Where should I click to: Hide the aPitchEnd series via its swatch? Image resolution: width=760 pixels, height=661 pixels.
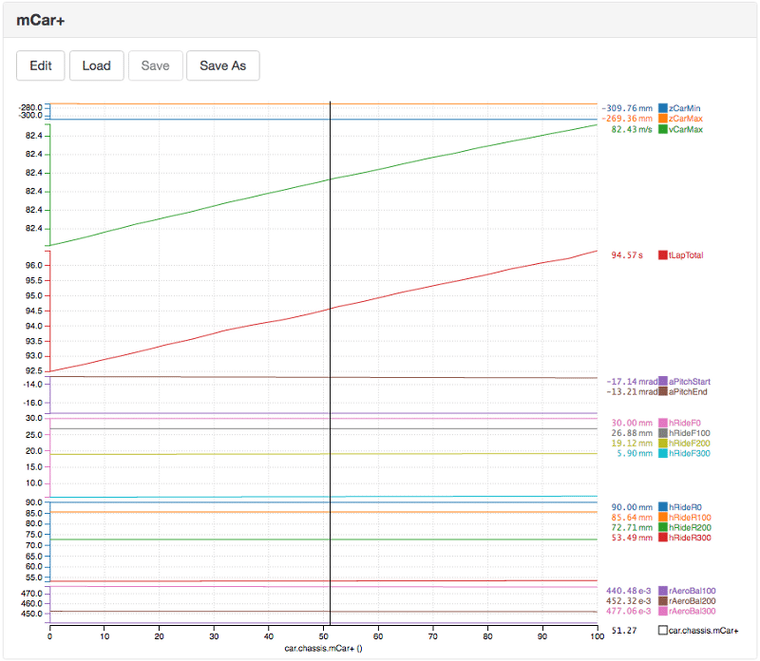(x=662, y=391)
